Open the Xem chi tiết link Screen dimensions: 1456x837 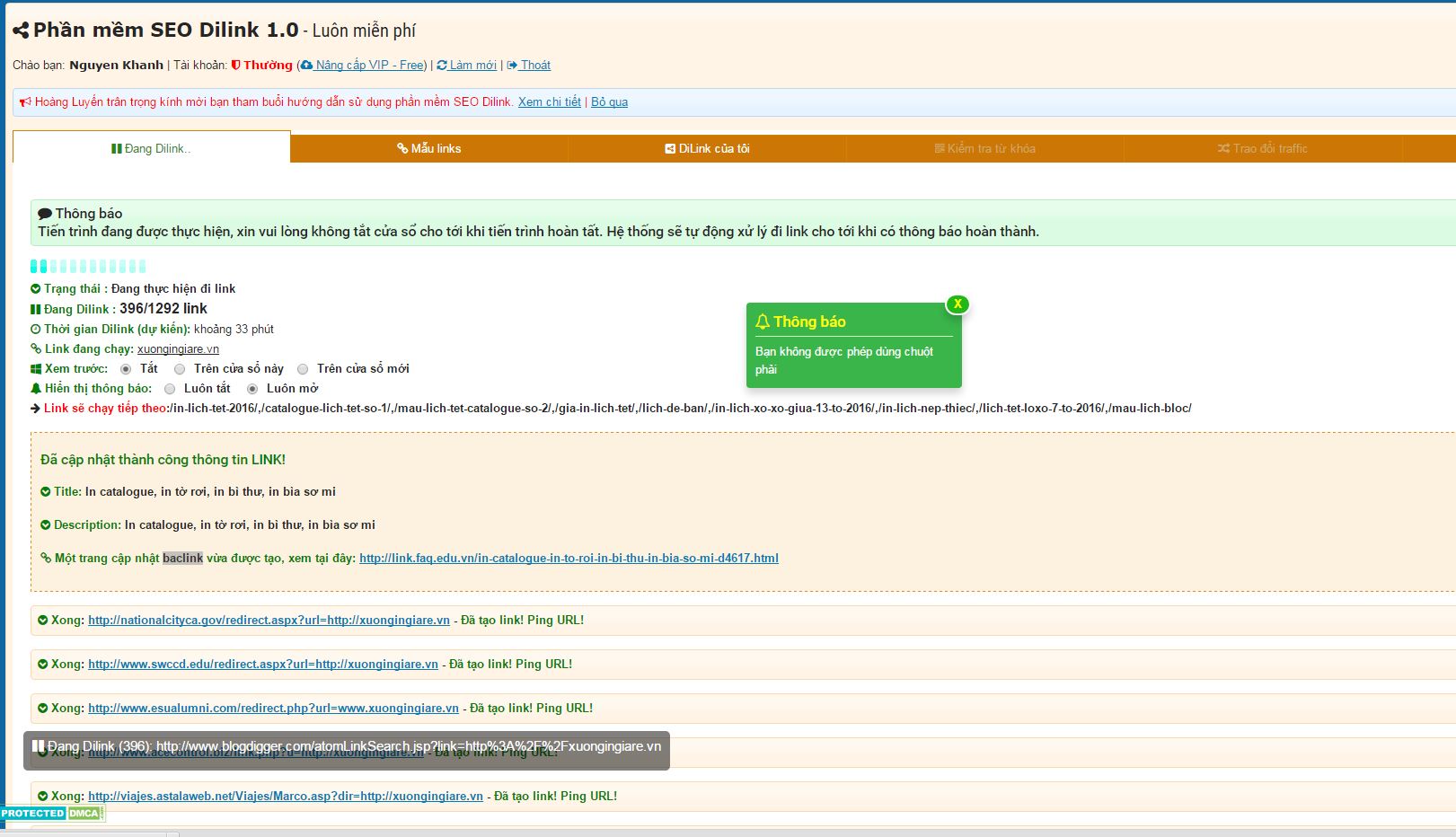point(550,102)
